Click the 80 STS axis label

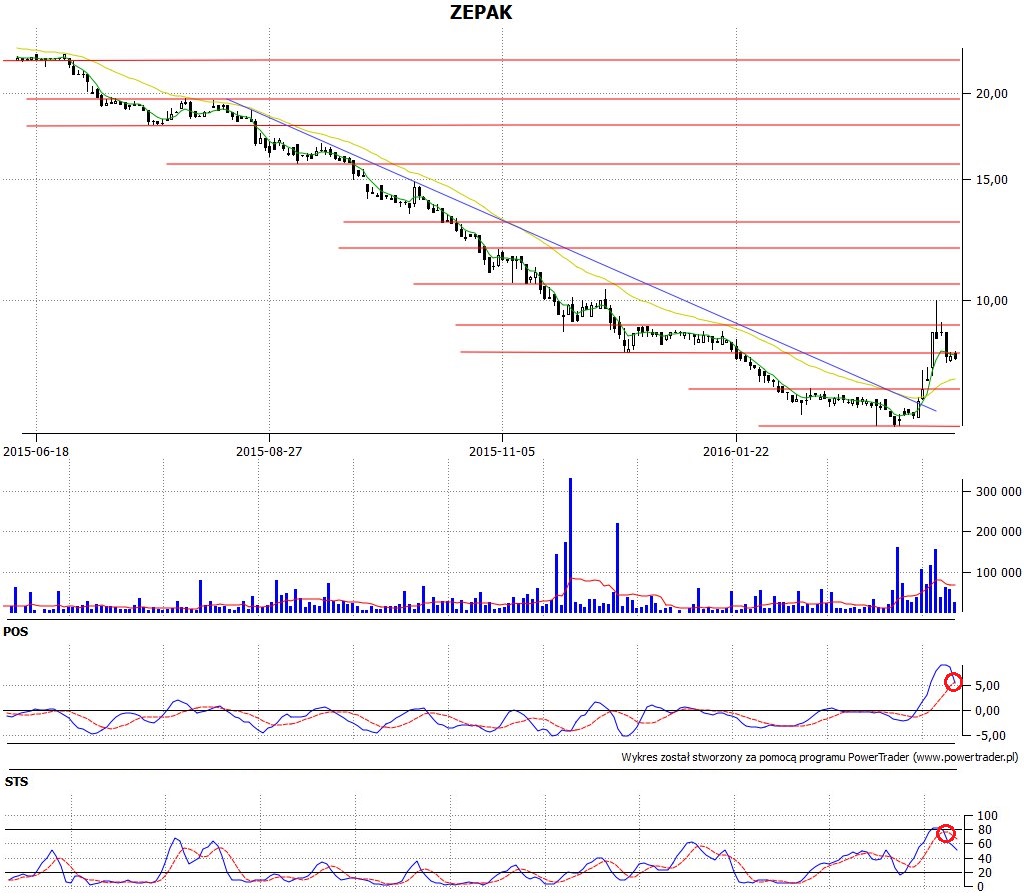(x=985, y=830)
